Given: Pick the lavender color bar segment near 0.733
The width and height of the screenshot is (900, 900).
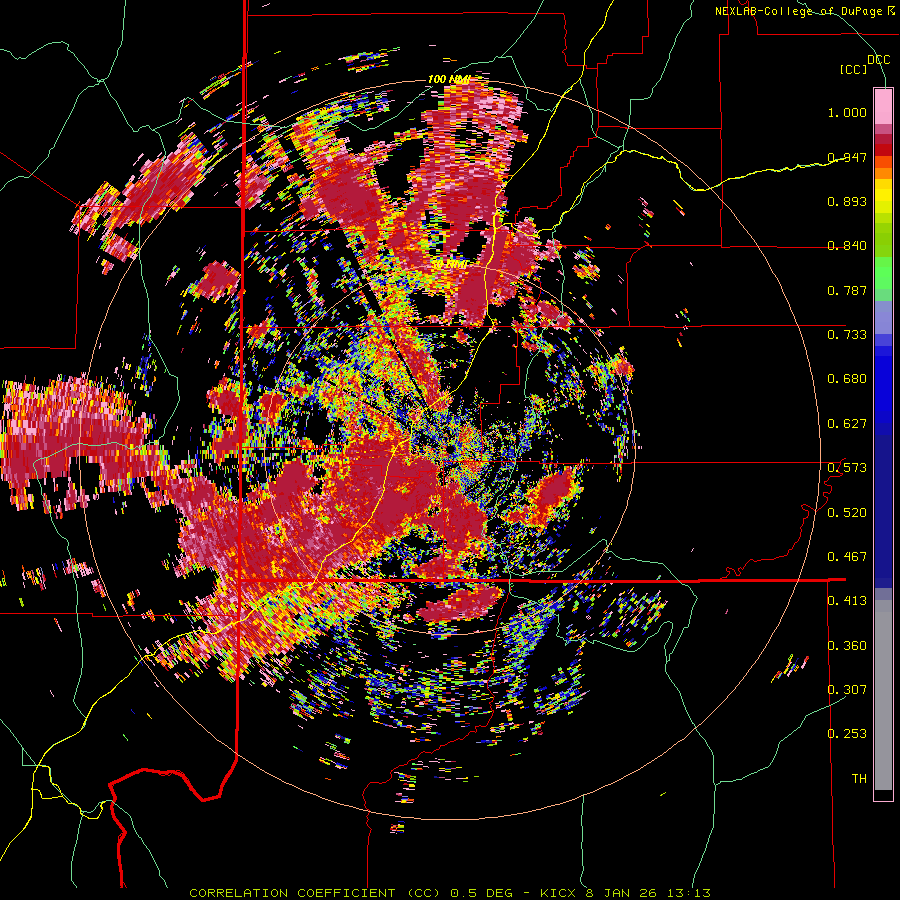Looking at the screenshot, I should [883, 317].
